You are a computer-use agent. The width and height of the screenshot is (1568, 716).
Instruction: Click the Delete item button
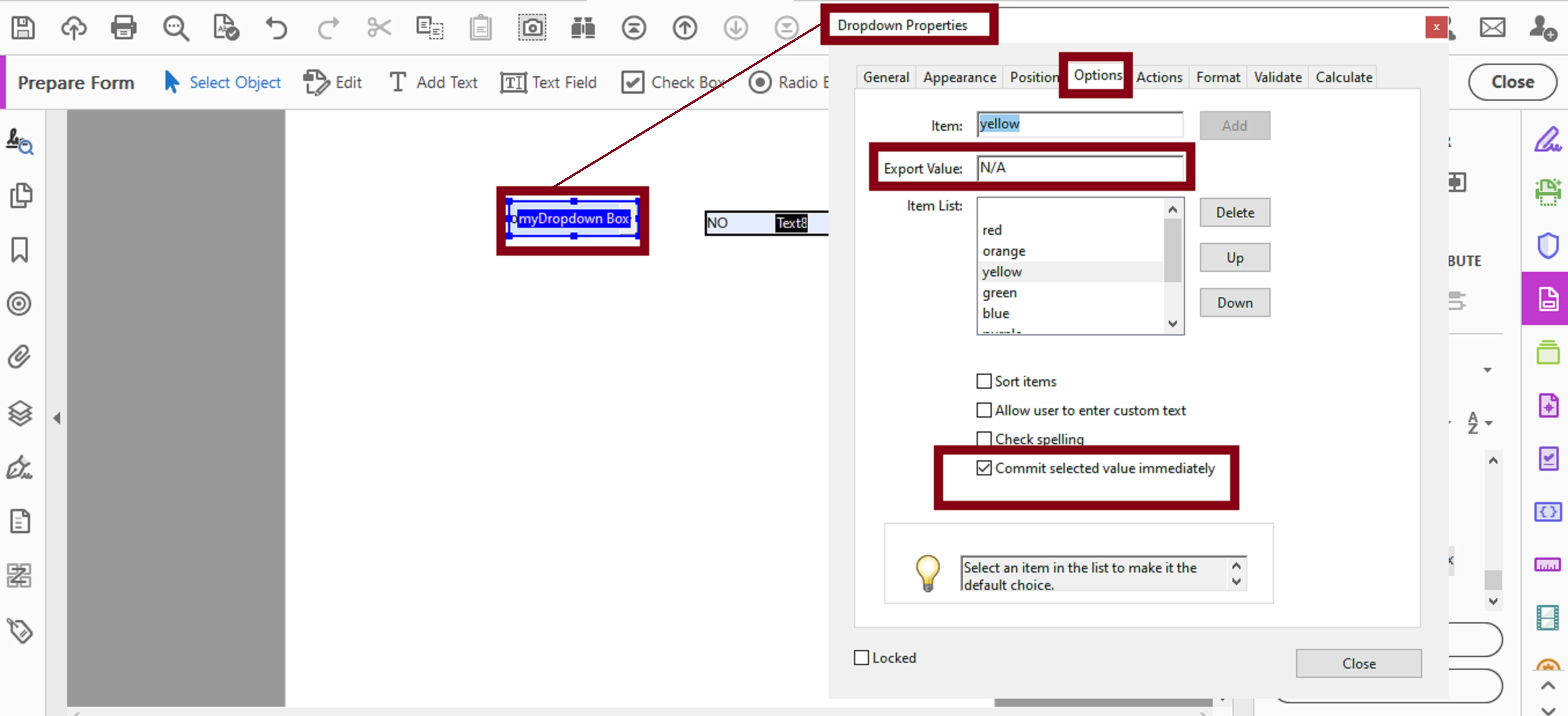1234,212
